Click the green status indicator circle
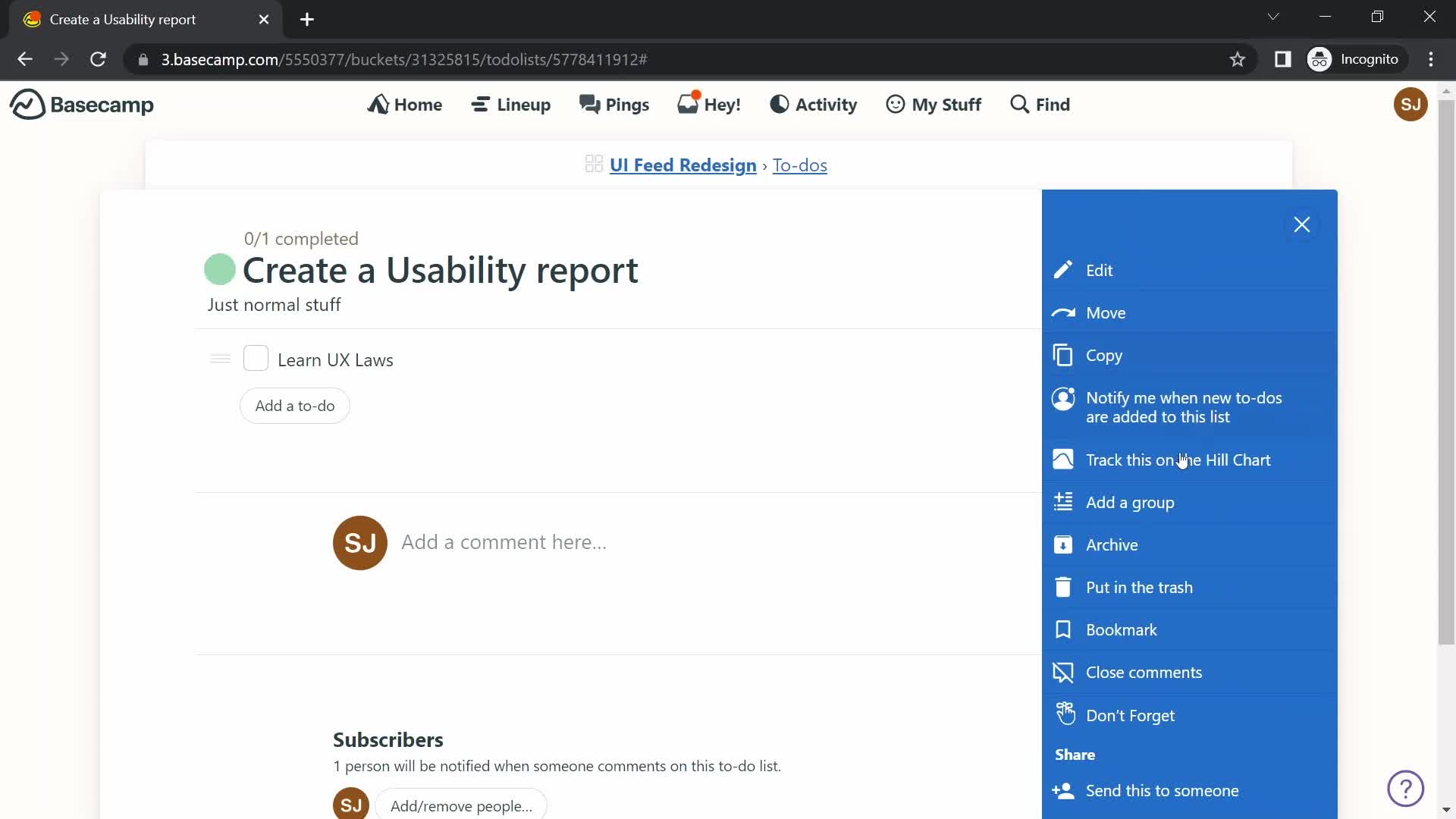 [x=219, y=269]
